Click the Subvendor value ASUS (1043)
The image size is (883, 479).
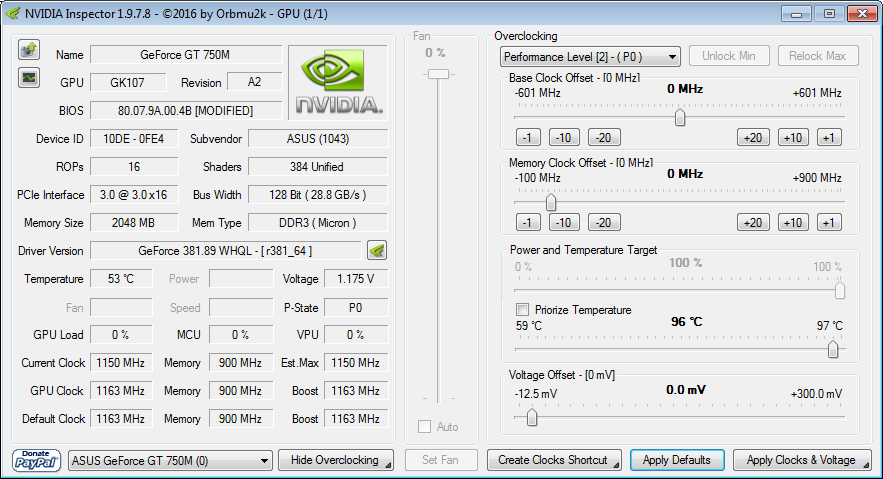pyautogui.click(x=318, y=138)
